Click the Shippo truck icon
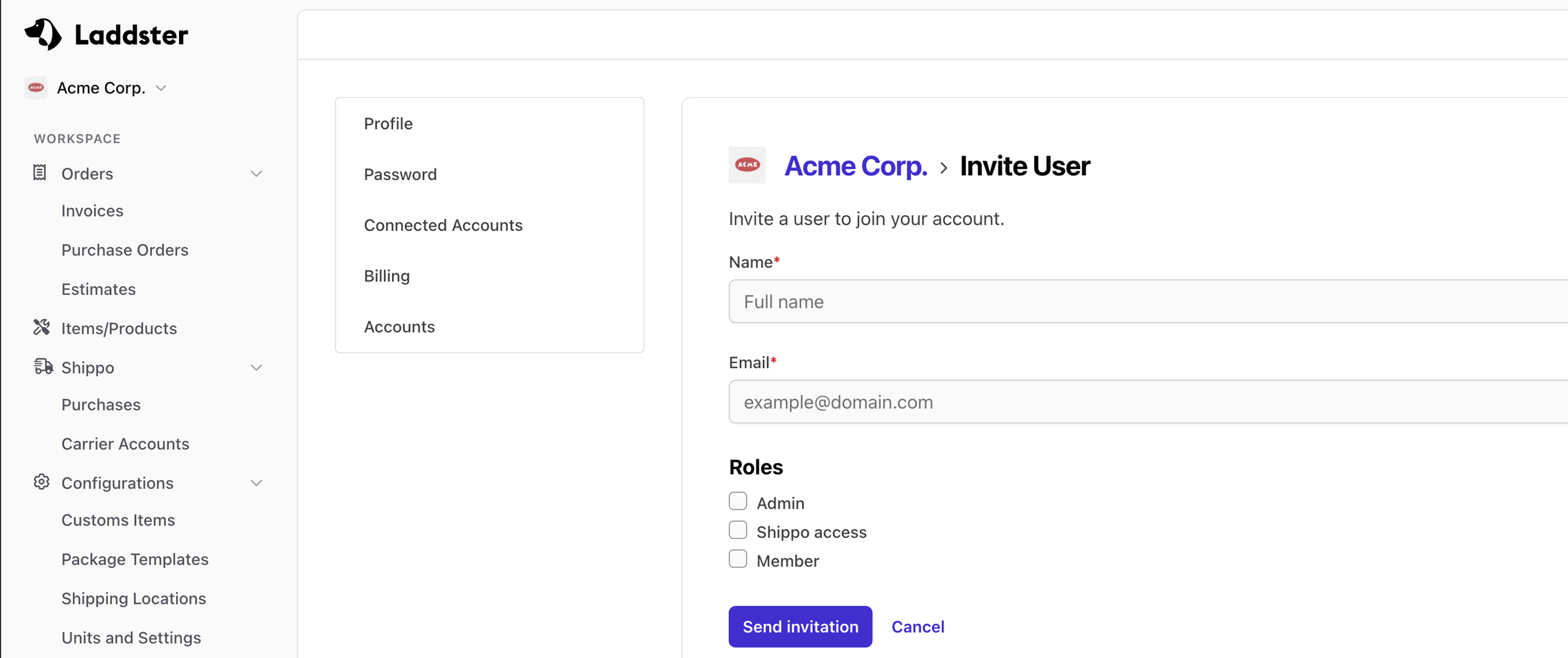The image size is (1568, 658). pos(43,367)
